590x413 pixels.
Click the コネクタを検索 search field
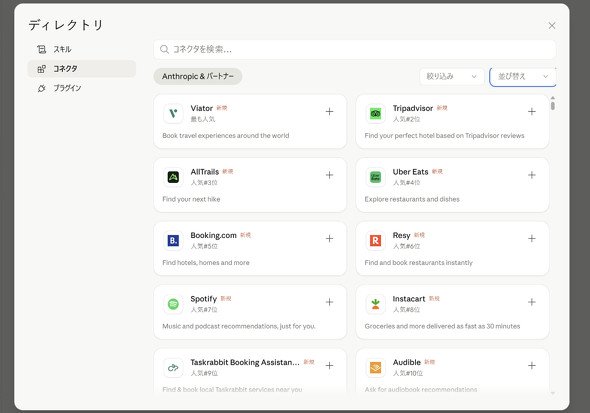pyautogui.click(x=354, y=49)
